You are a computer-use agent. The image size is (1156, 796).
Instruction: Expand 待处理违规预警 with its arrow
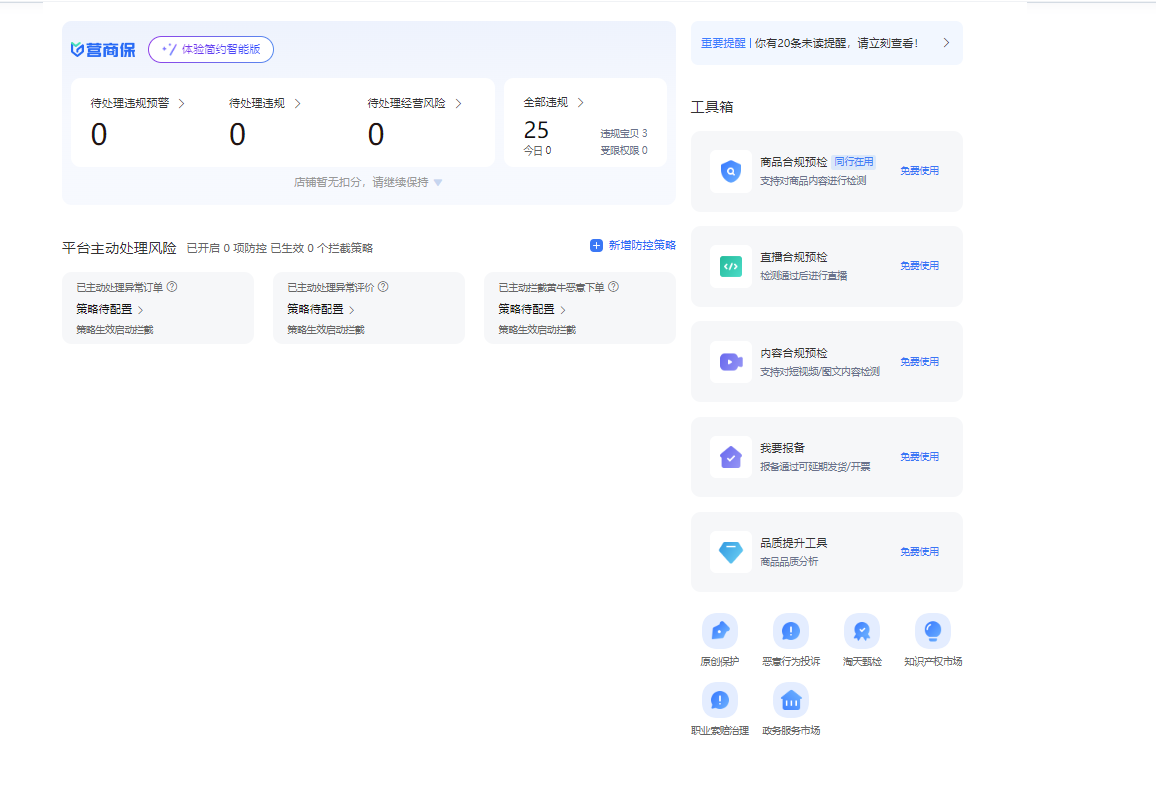[181, 103]
